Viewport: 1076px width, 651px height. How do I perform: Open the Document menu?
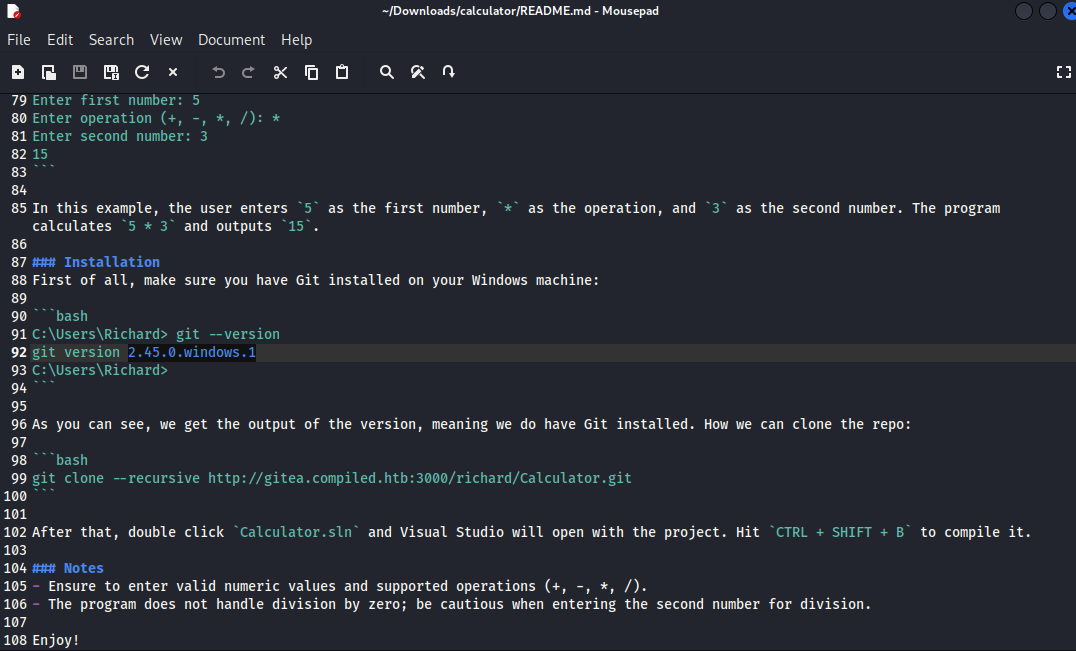pos(231,40)
